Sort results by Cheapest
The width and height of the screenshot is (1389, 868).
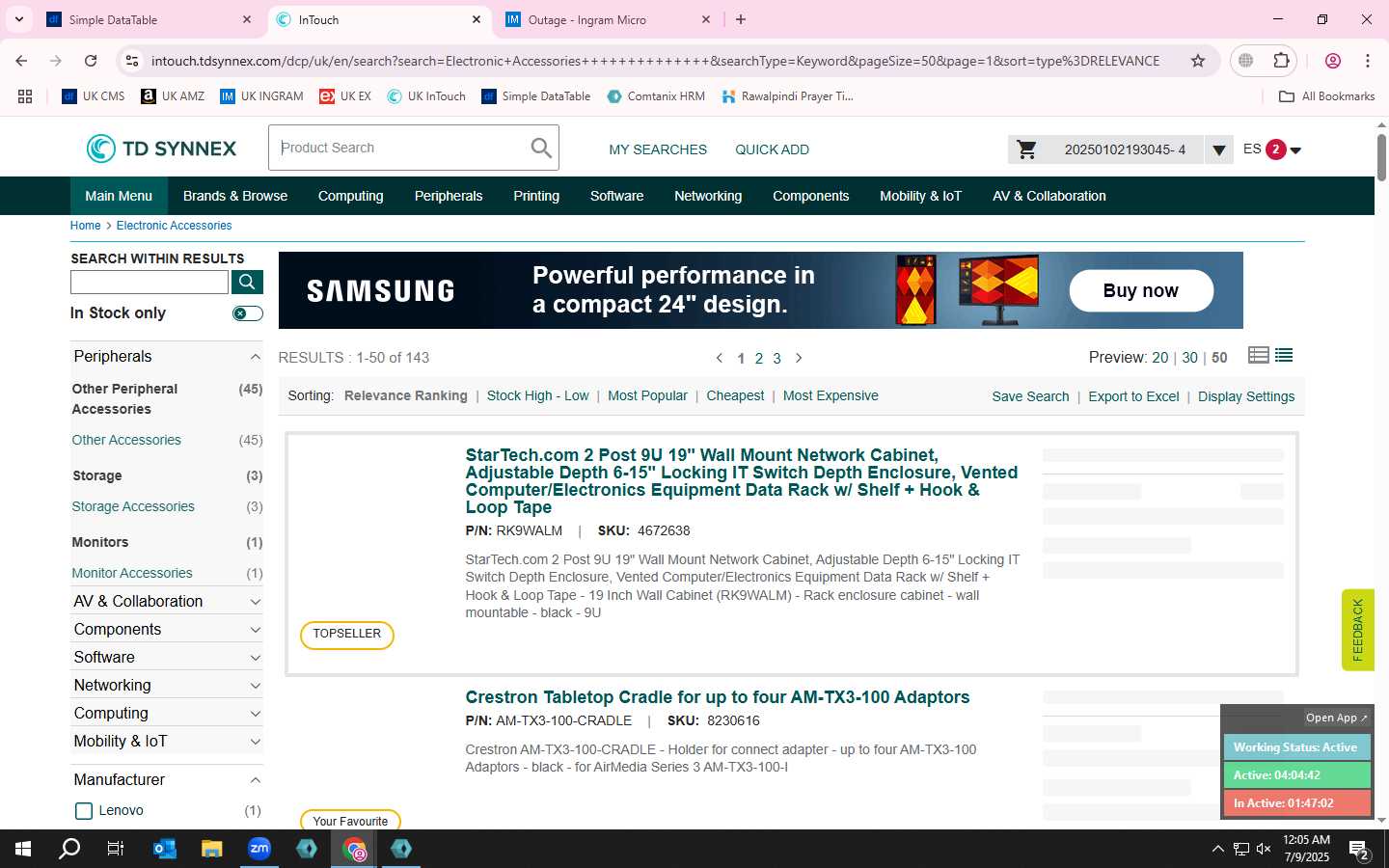[735, 395]
